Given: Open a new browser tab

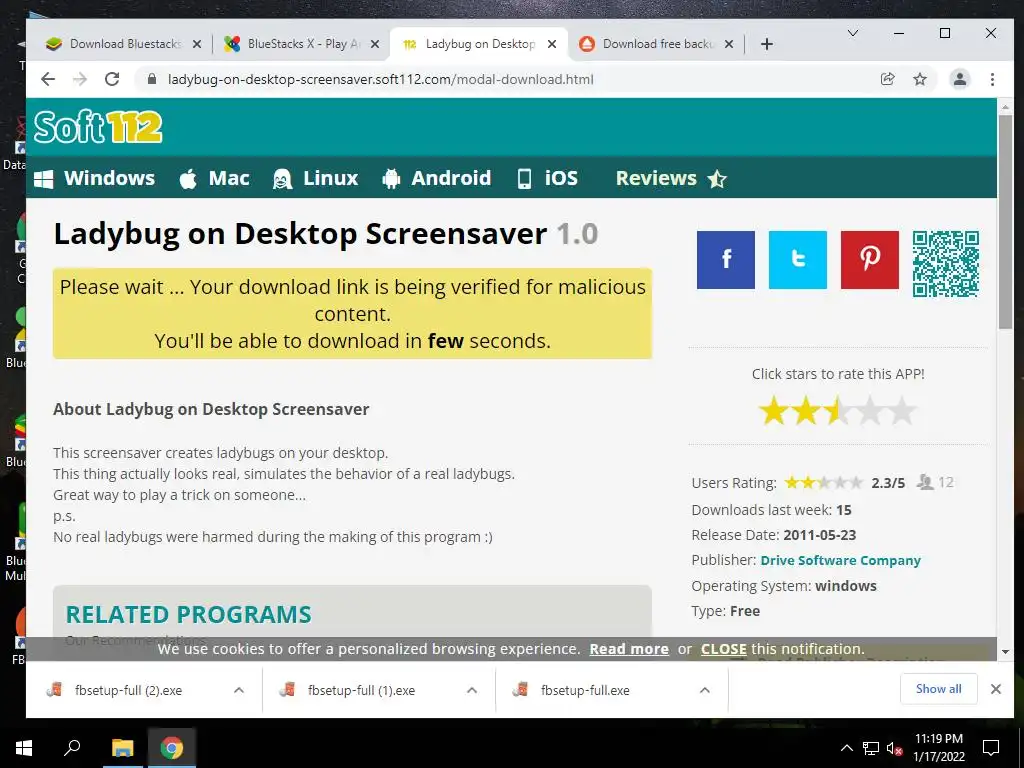Looking at the screenshot, I should (767, 44).
